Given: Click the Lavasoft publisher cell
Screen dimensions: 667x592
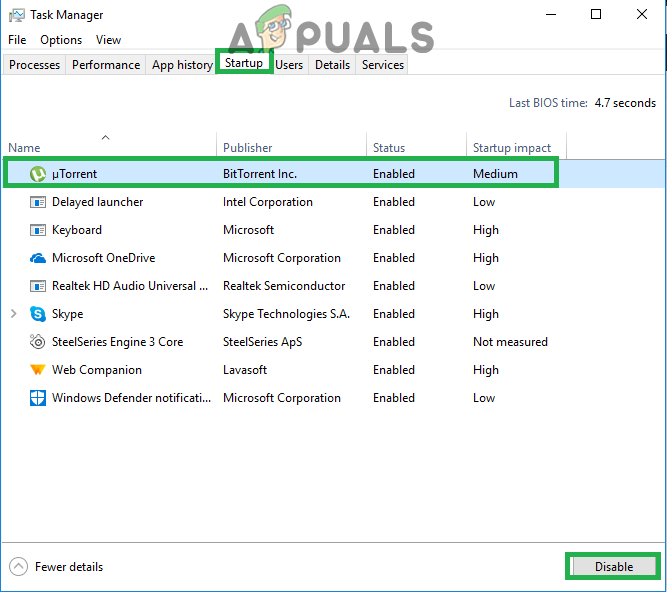Looking at the screenshot, I should pyautogui.click(x=245, y=370).
